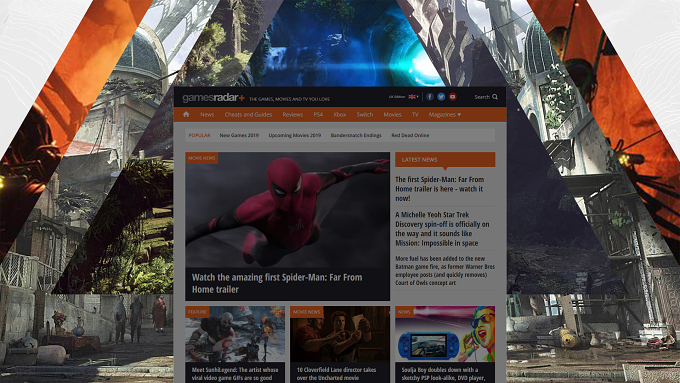Screen dimensions: 680x383
Task: Open the Soulja Boy PSP article thumbnail
Action: click(445, 334)
